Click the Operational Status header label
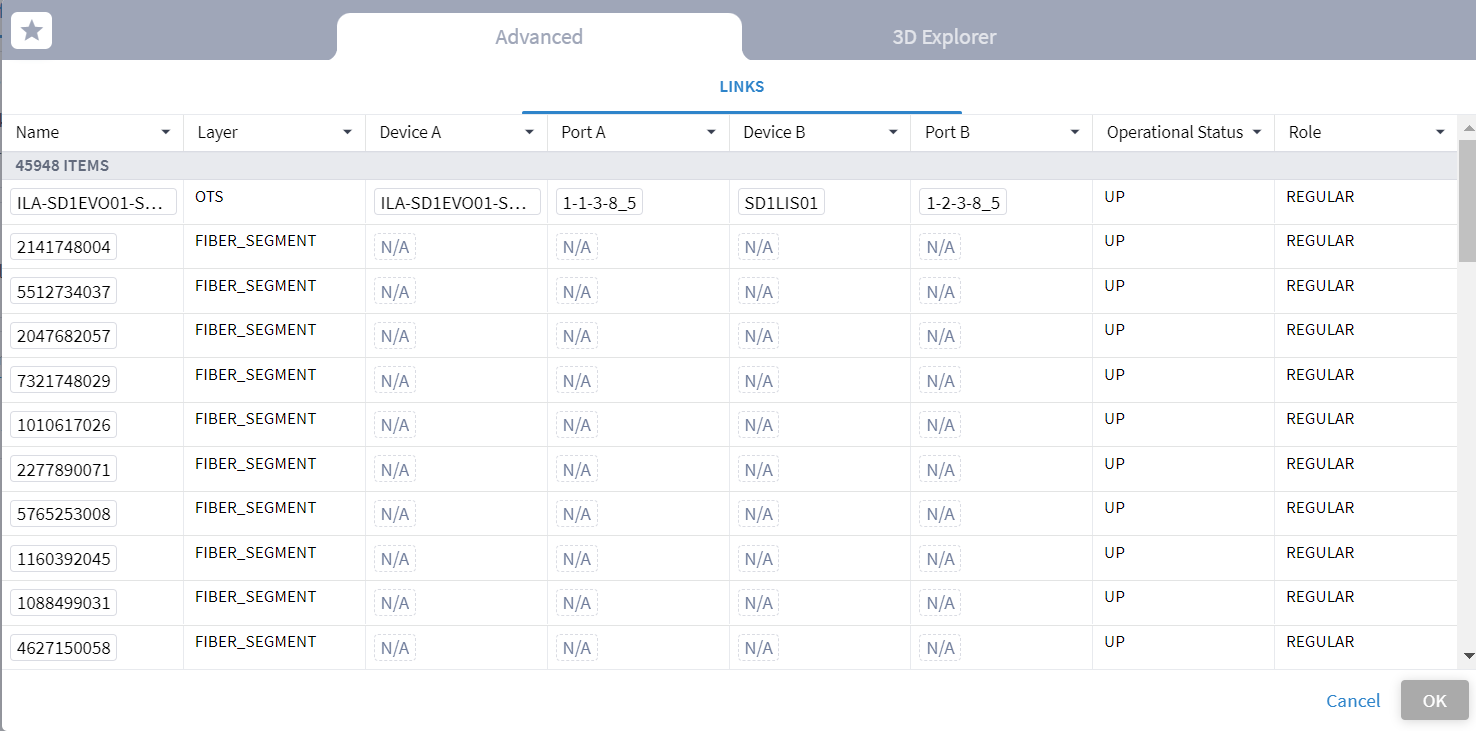1476x731 pixels. pos(1175,132)
